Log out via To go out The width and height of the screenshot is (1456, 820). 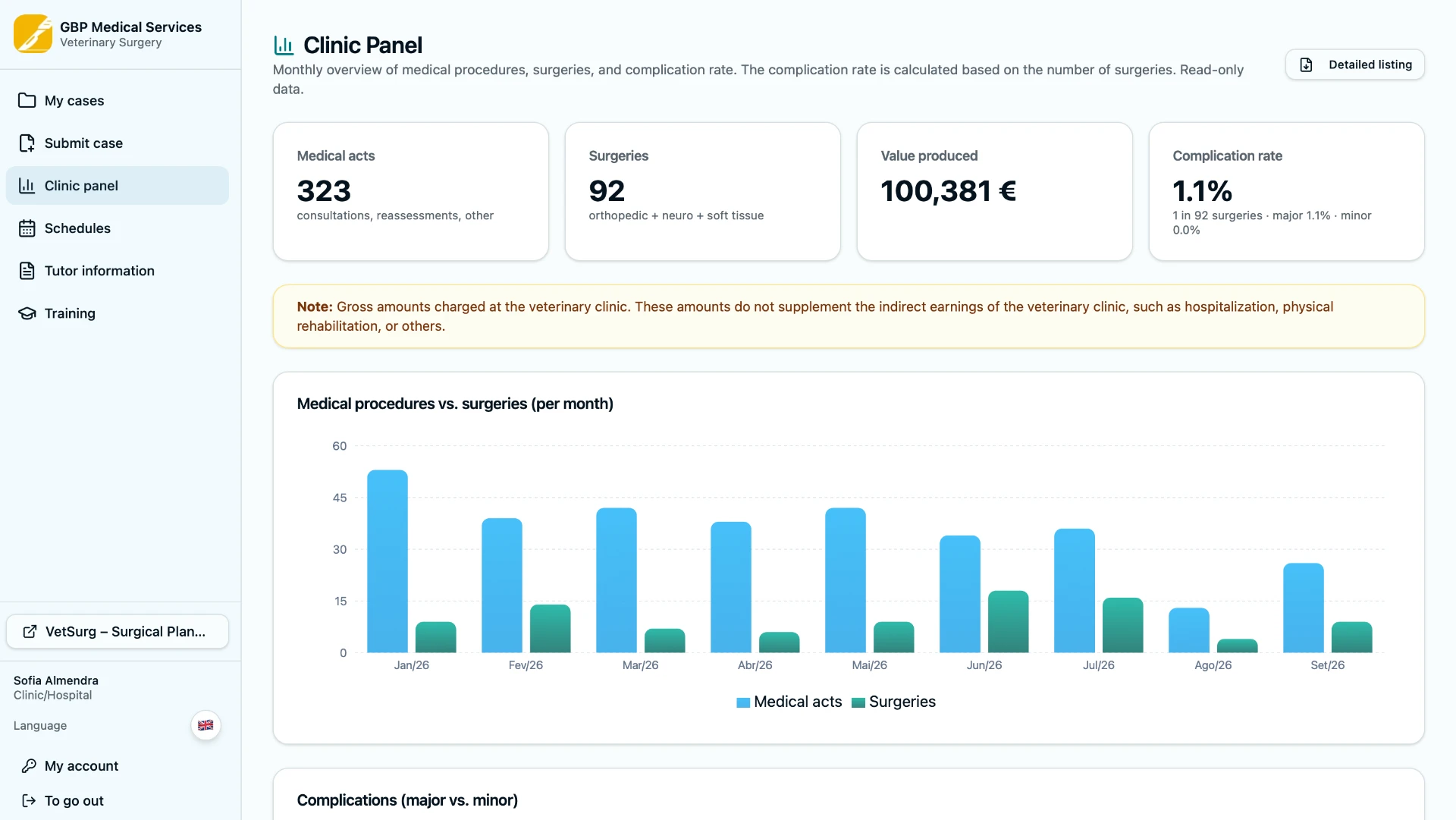(118, 801)
